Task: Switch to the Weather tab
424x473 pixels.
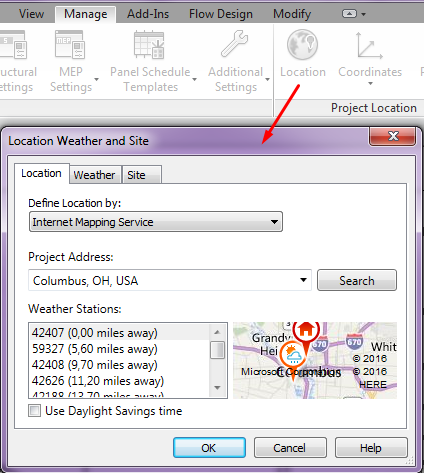Action: (94, 175)
